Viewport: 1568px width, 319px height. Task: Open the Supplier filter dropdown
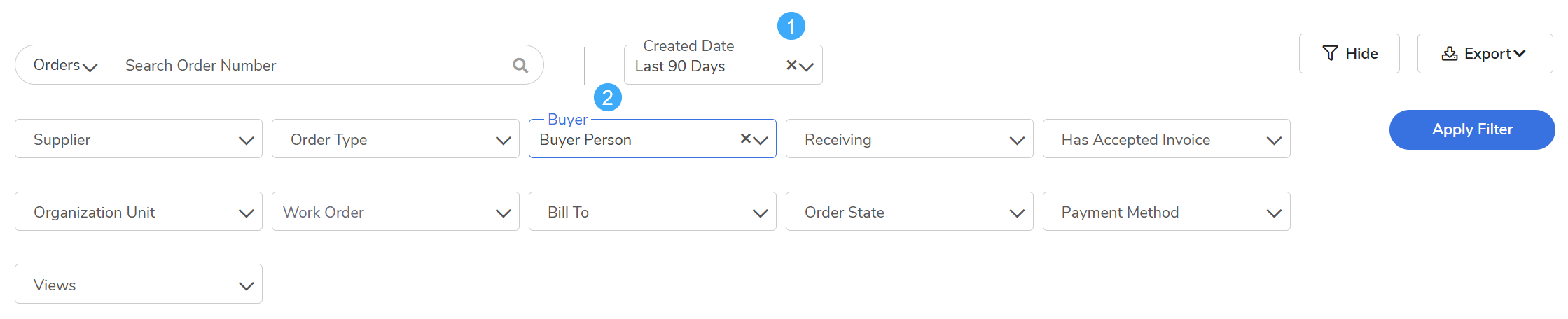[139, 139]
